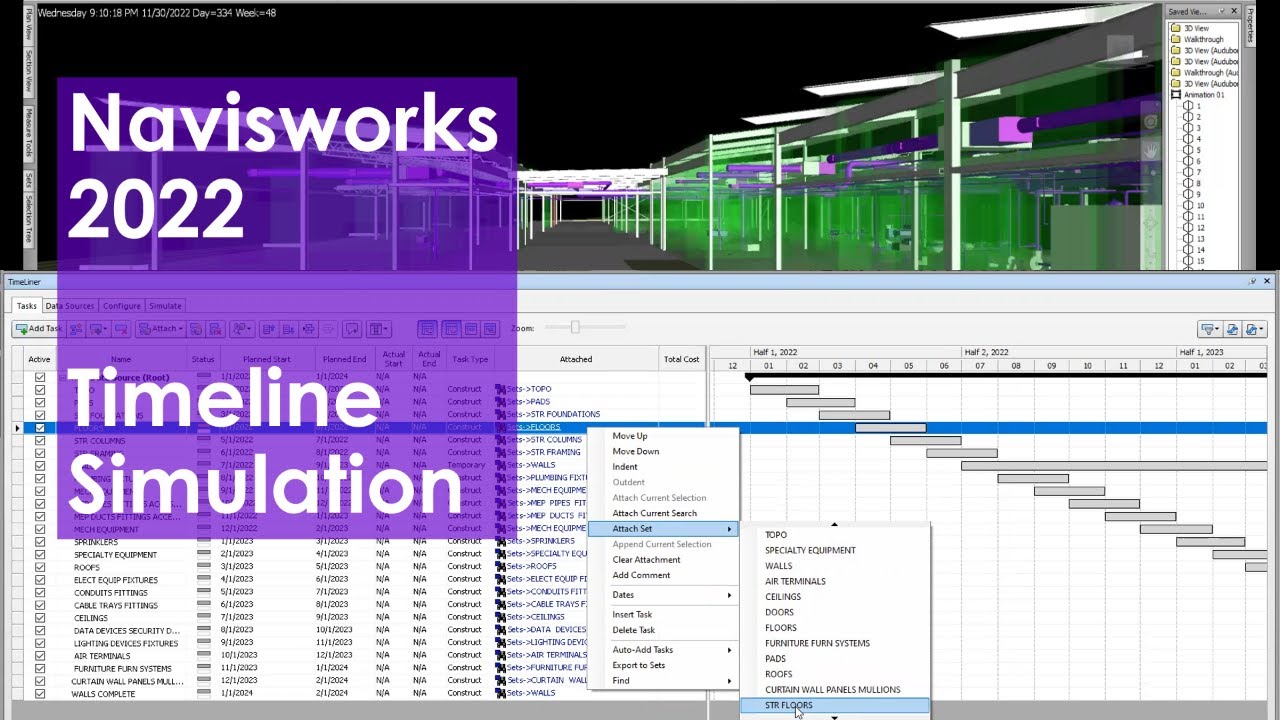
Task: Pin the TimeLiner panel with auto-hide icon
Action: click(1253, 281)
